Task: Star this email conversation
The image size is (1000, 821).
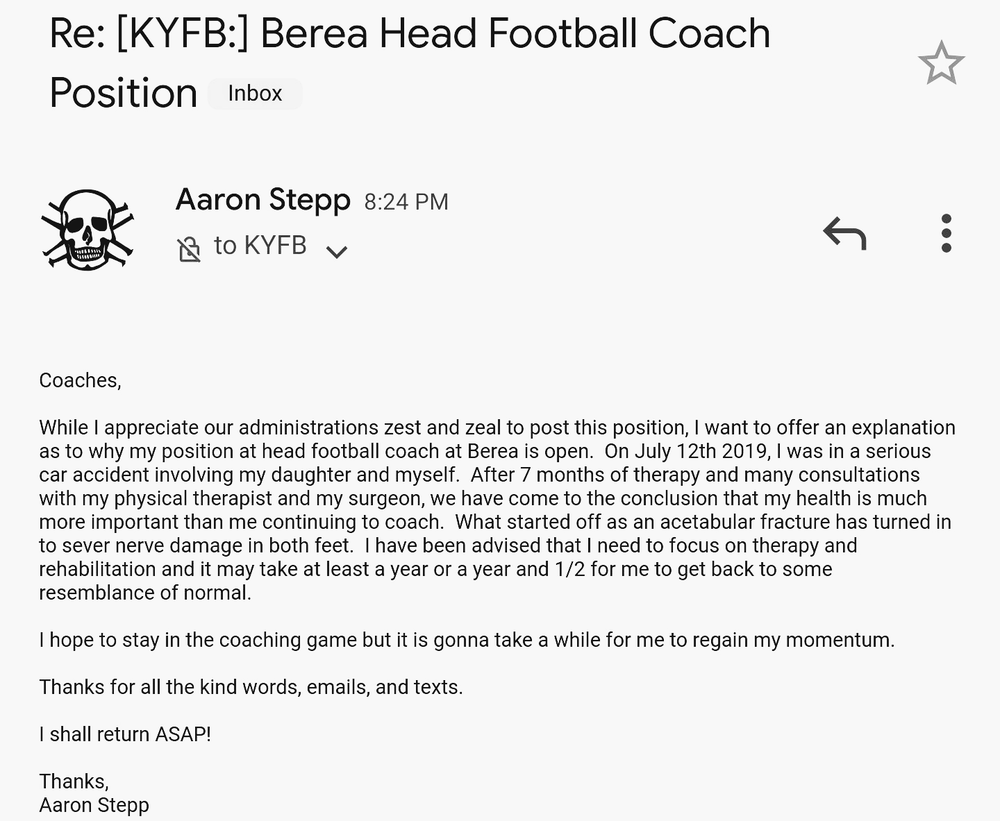Action: (941, 63)
